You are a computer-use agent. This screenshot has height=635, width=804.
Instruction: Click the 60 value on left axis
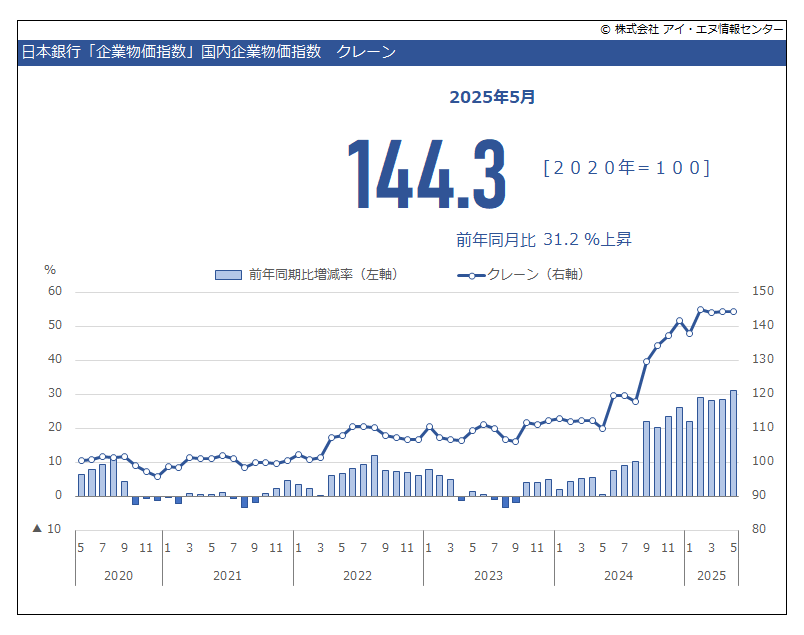(55, 291)
